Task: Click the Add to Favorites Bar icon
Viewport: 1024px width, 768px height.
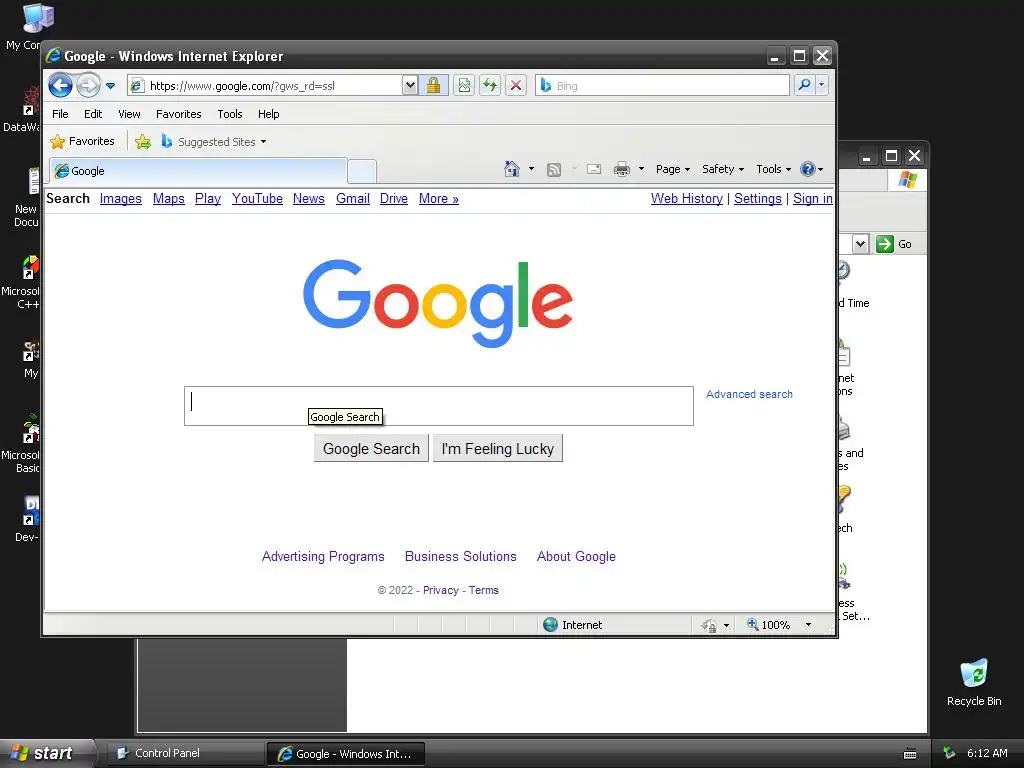Action: pos(143,142)
